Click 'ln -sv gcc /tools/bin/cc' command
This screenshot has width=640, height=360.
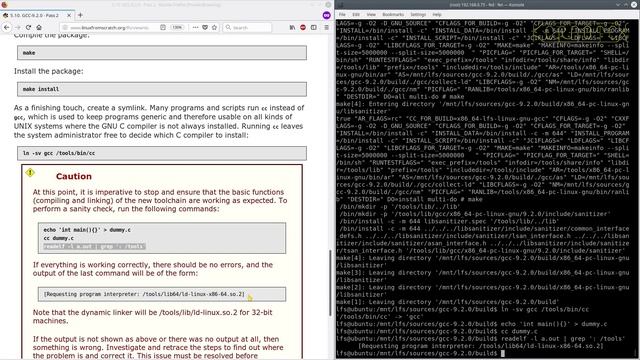tap(59, 153)
